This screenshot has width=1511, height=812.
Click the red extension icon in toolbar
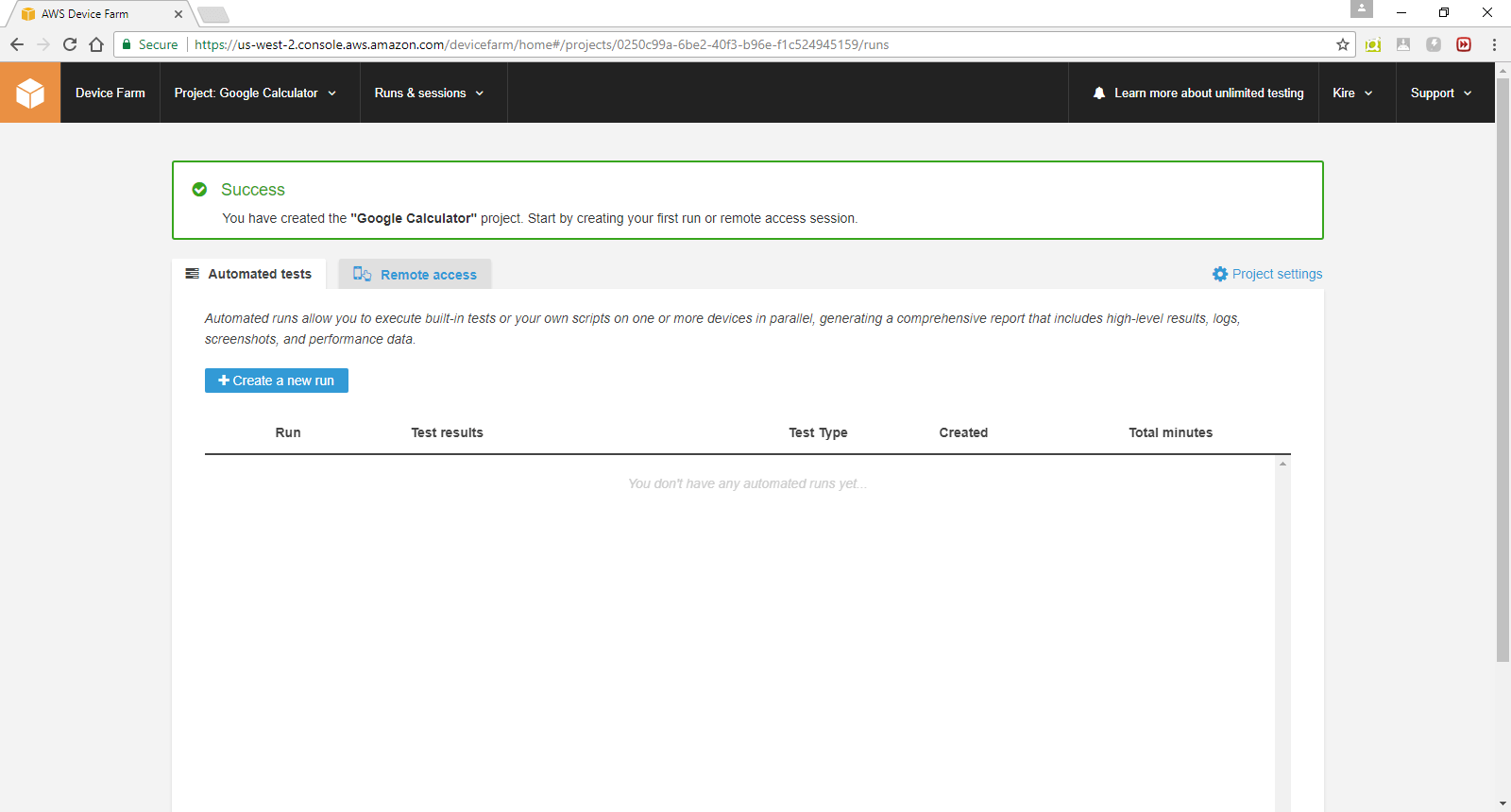(1464, 44)
